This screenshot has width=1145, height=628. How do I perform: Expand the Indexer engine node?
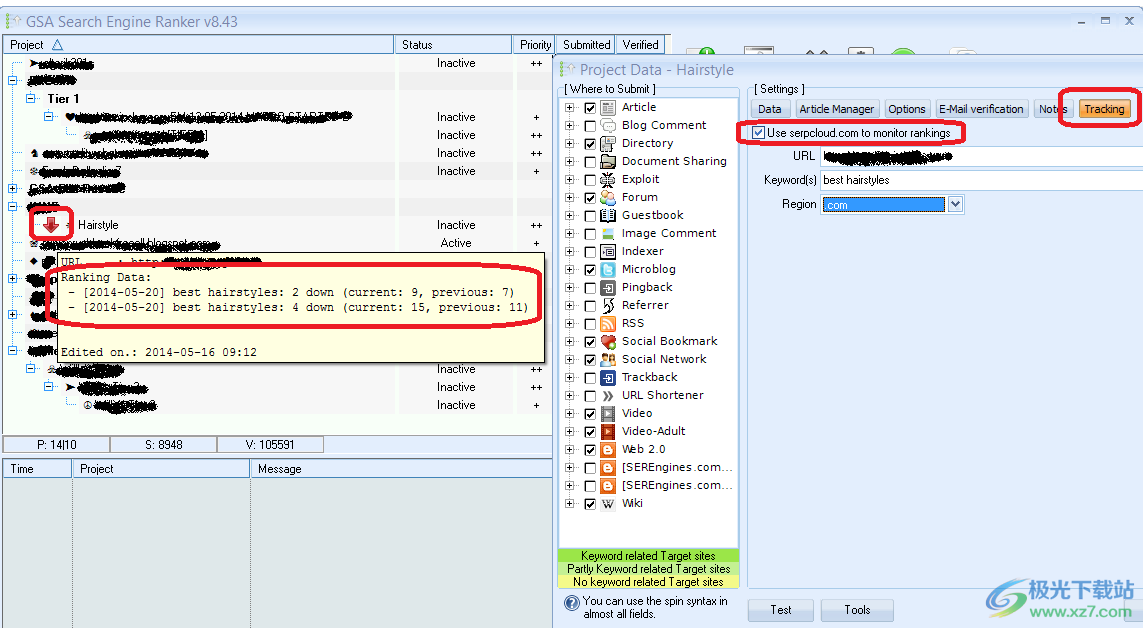570,252
